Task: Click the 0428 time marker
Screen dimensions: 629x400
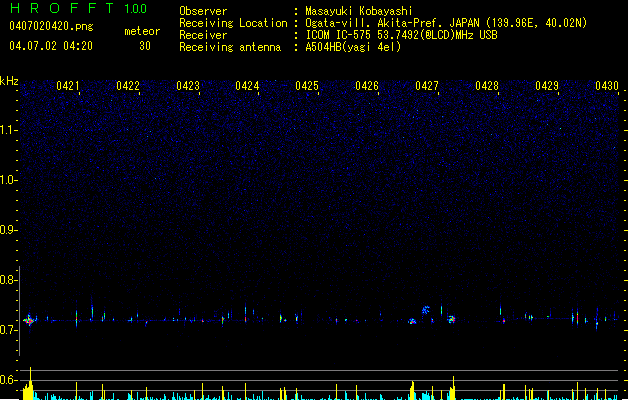Action: [487, 86]
